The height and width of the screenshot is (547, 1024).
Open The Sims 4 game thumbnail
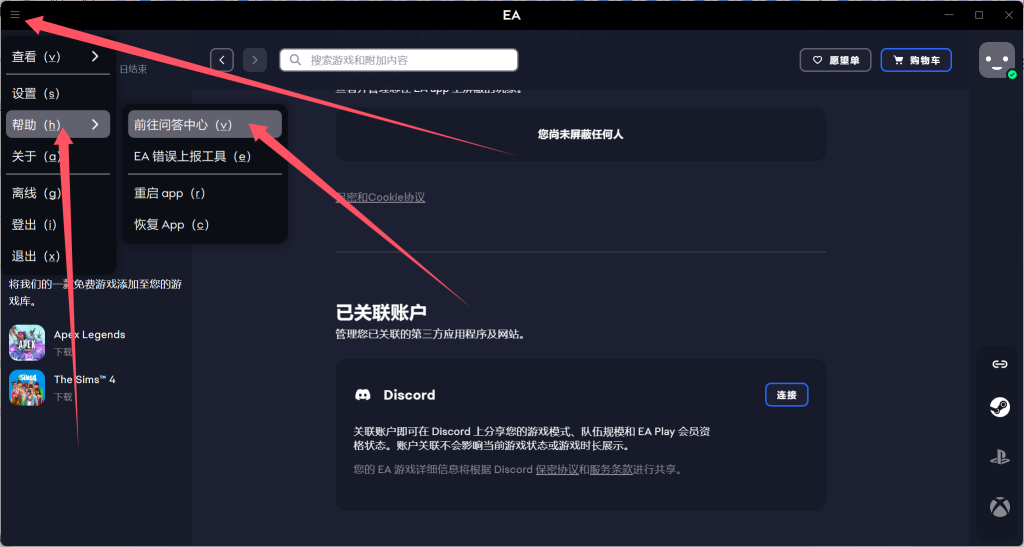coord(27,388)
